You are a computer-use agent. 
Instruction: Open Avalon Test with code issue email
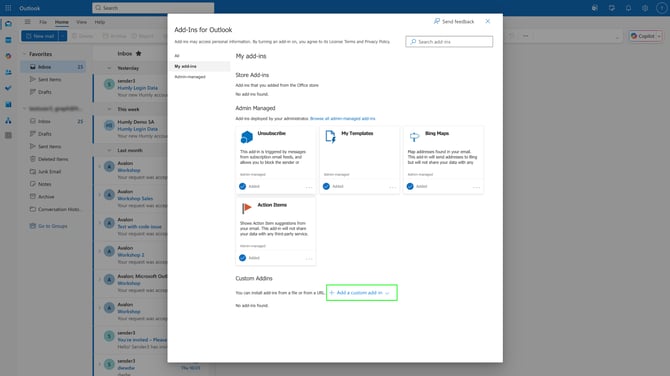[x=130, y=226]
